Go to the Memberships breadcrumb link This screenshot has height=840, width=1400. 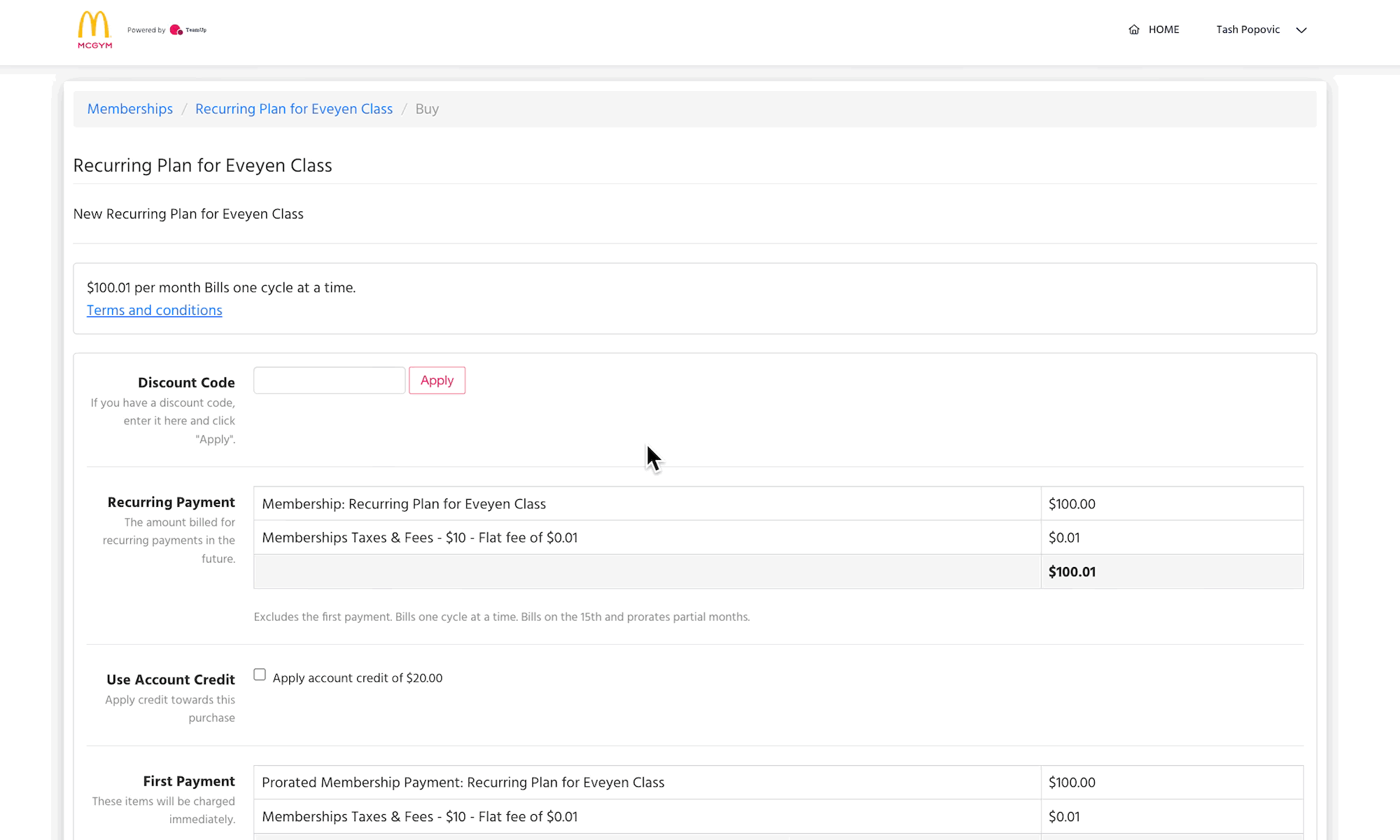click(x=129, y=109)
